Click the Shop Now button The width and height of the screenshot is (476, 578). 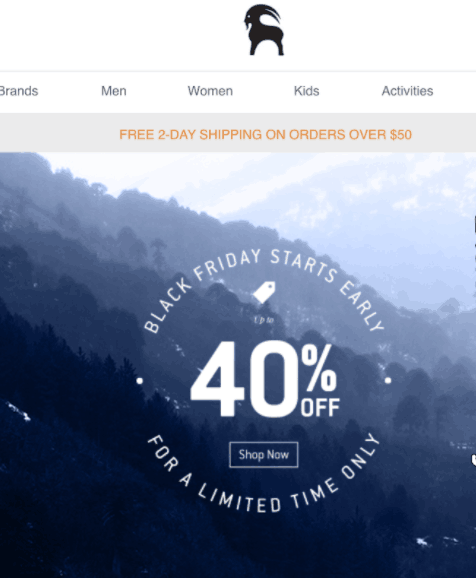(x=264, y=455)
